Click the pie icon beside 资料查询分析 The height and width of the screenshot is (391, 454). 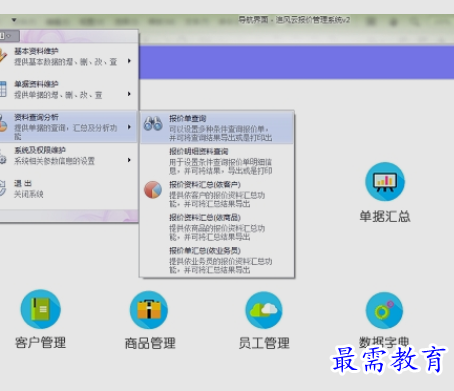pos(3,123)
